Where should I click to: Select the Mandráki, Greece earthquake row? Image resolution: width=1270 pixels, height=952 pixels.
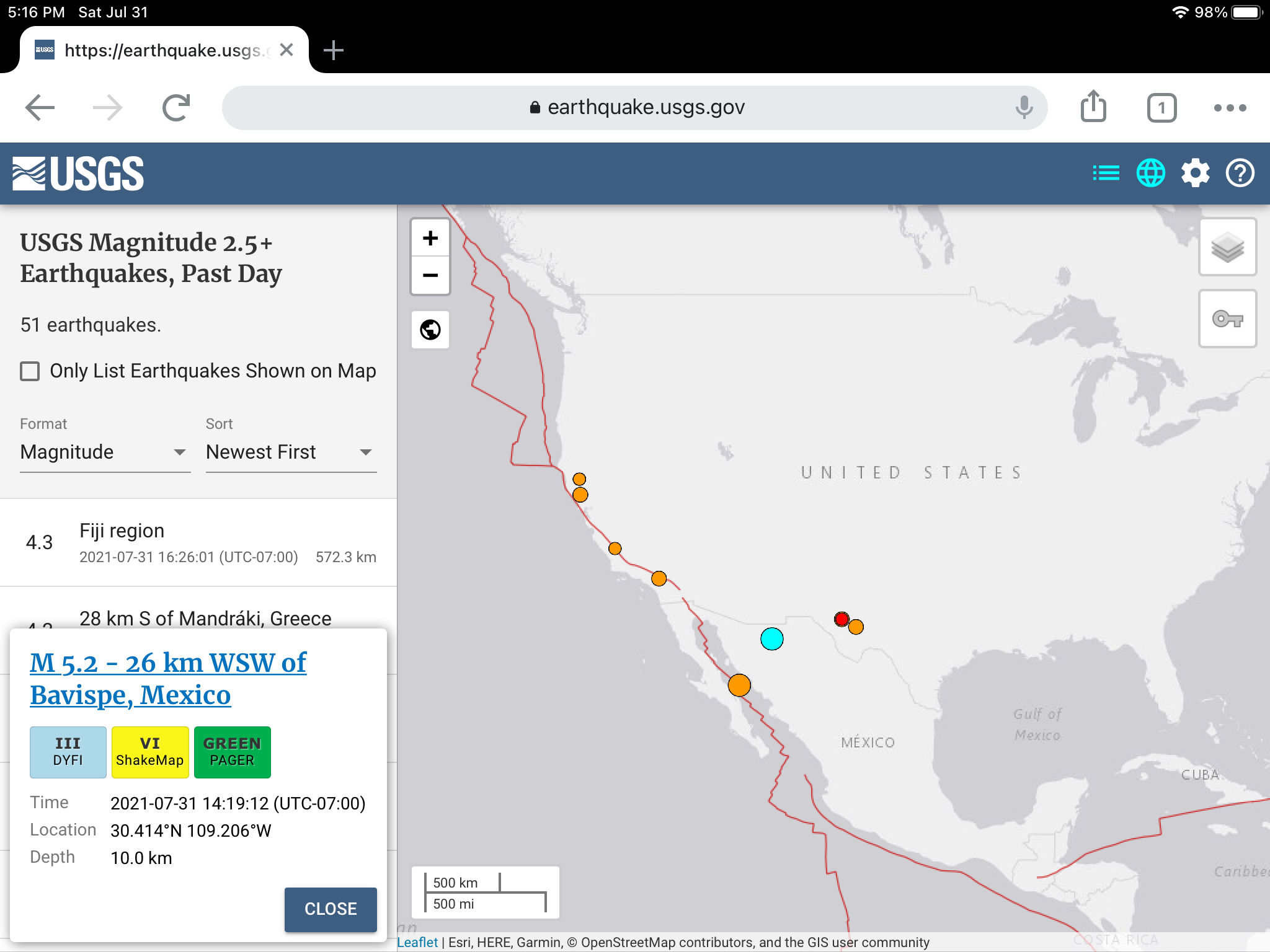(x=198, y=609)
